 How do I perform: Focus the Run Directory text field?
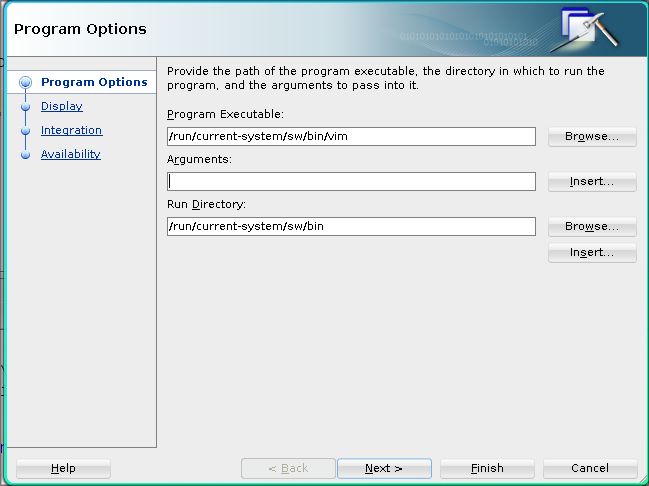click(x=352, y=226)
